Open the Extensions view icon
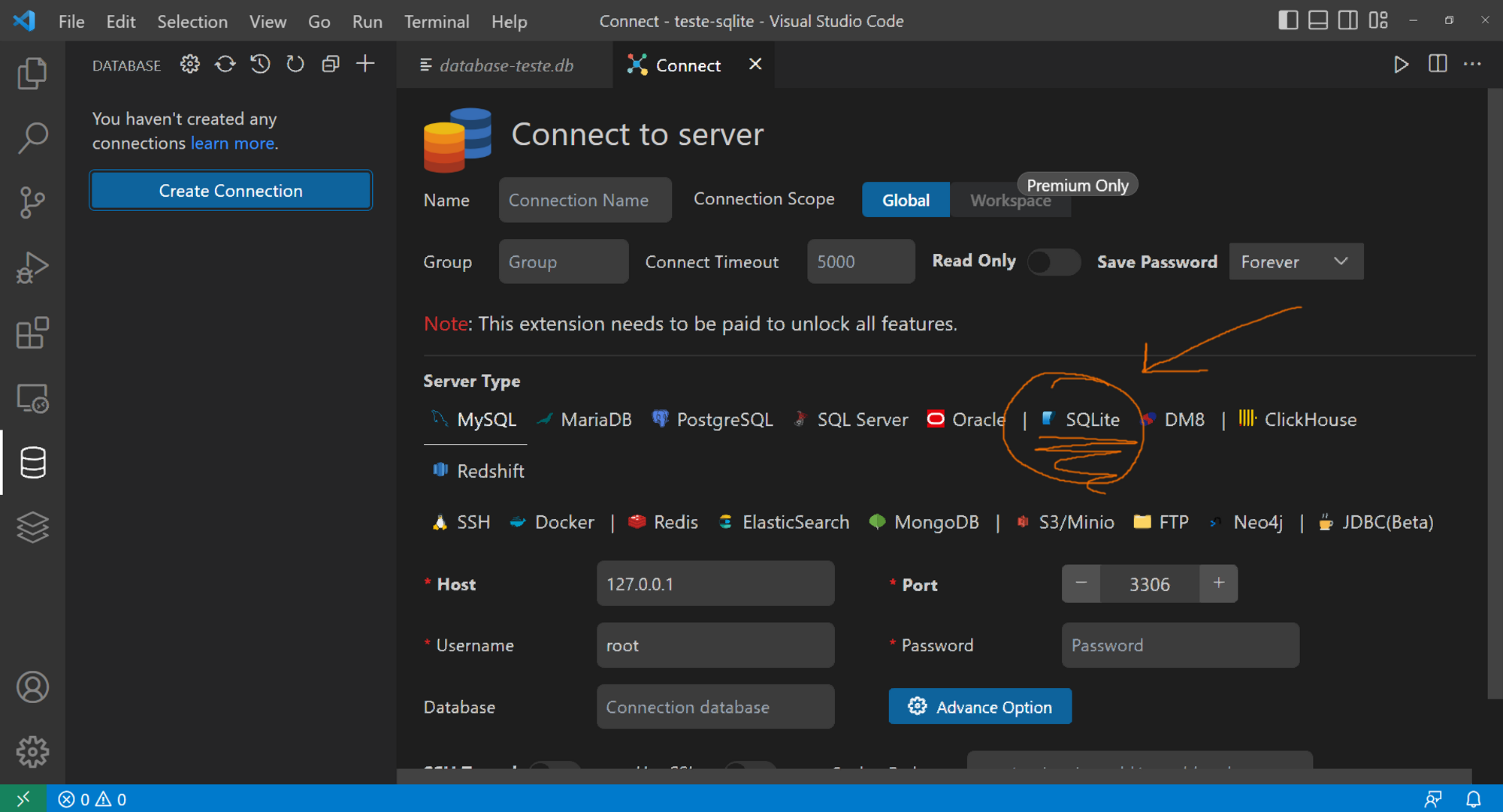 pos(32,333)
